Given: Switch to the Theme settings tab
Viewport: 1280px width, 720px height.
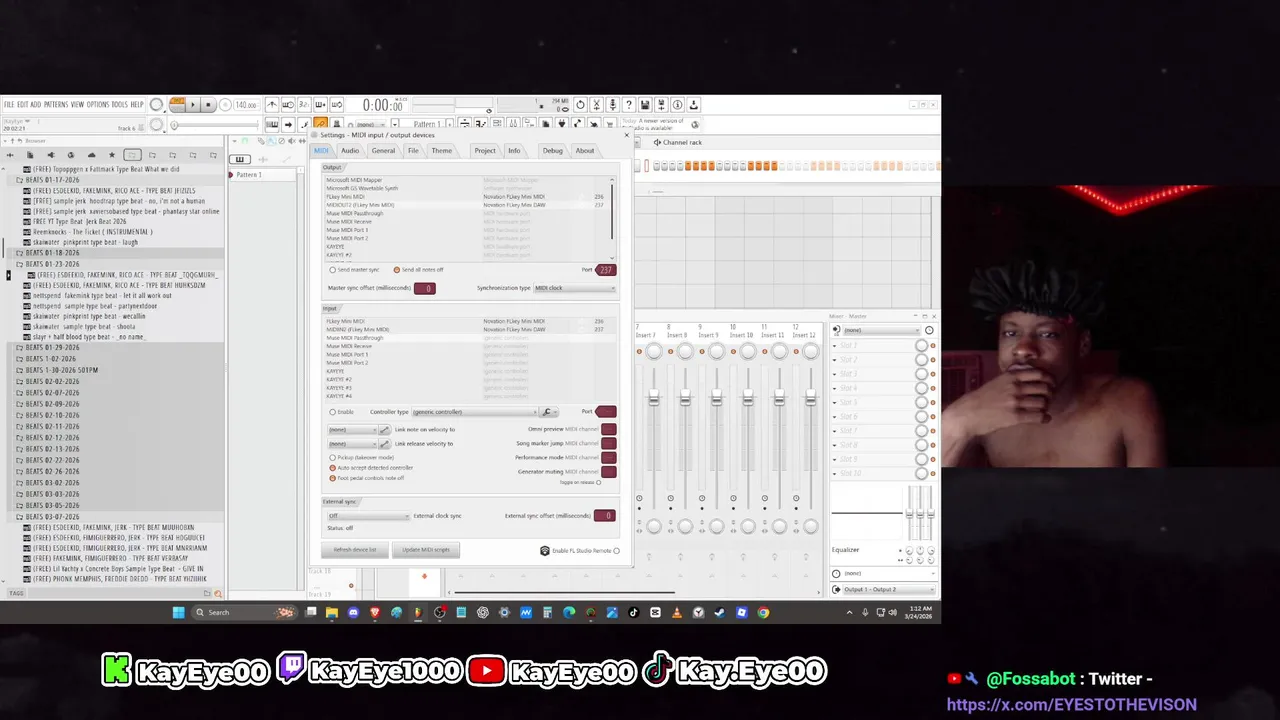Looking at the screenshot, I should click(x=441, y=151).
